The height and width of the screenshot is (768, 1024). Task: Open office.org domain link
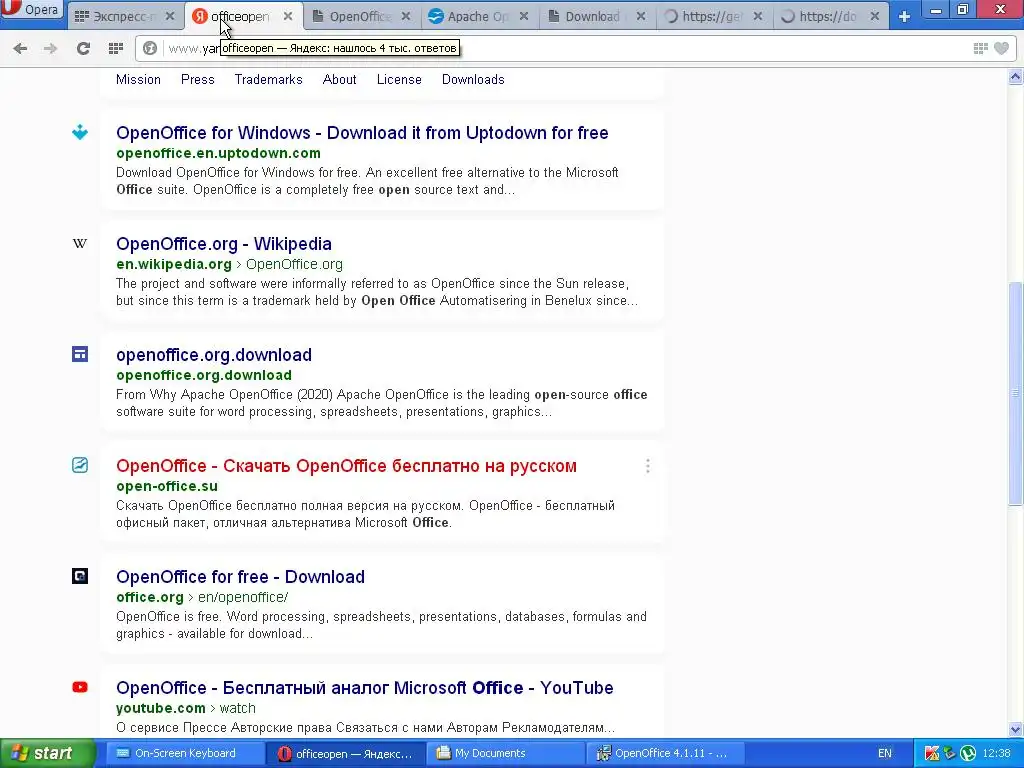pos(150,597)
